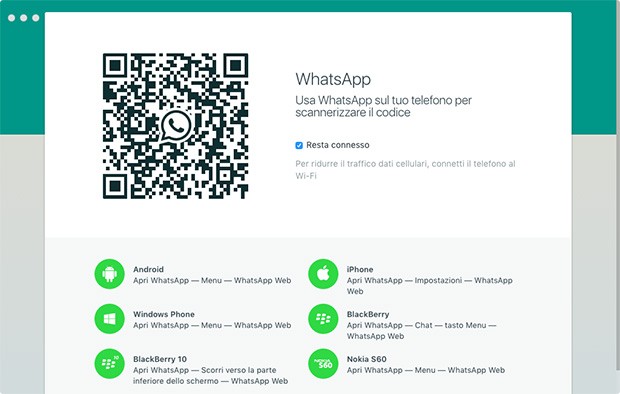Click 'Usa WhatsApp sul tuo telefono' instruction text
This screenshot has width=620, height=394.
pyautogui.click(x=383, y=106)
